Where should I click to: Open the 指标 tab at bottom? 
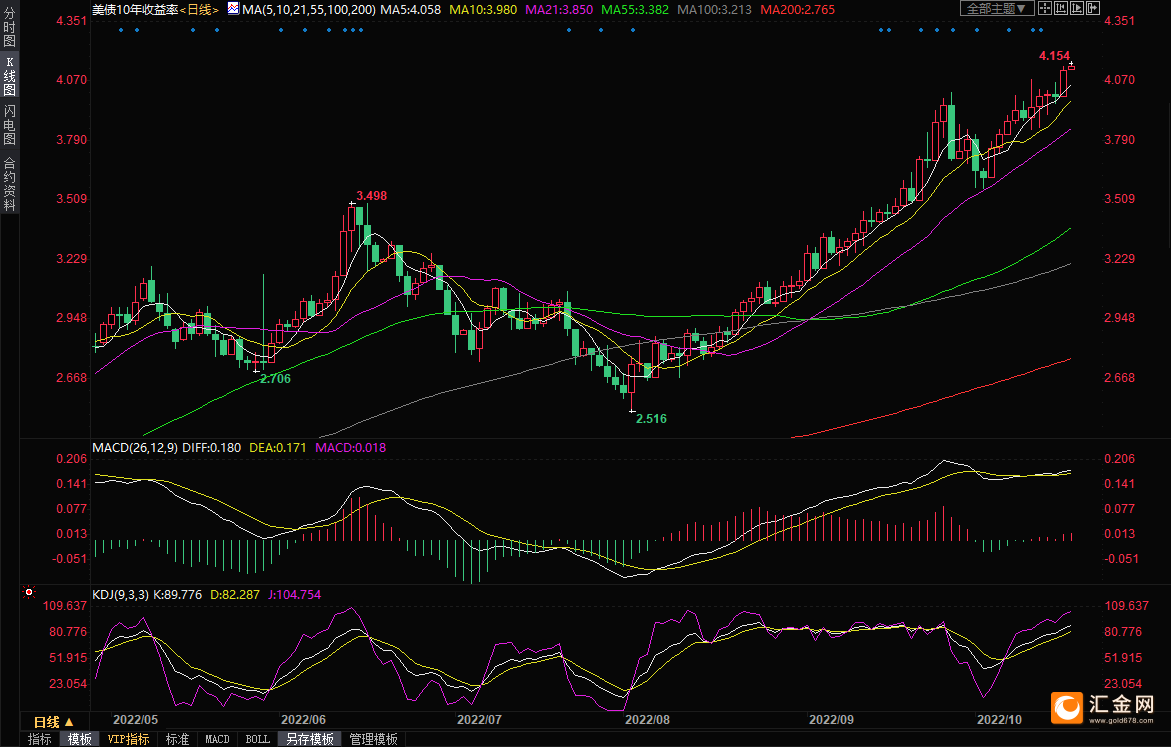[x=40, y=739]
